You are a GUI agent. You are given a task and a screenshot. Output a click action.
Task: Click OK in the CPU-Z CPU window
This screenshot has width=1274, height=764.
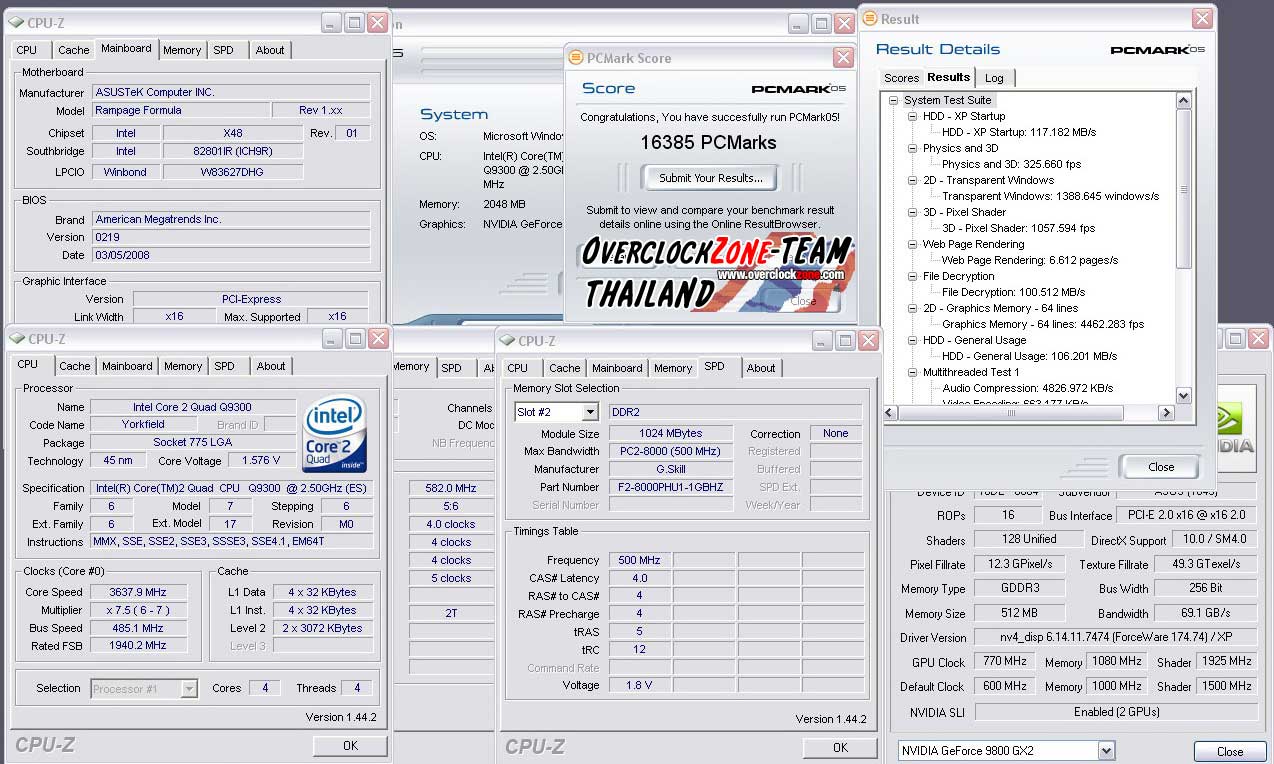pos(350,746)
